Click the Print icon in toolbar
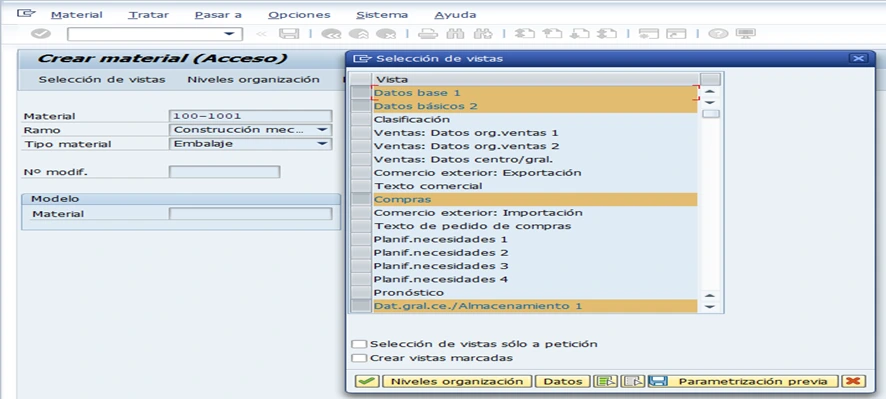Viewport: 886px width, 399px height. pyautogui.click(x=428, y=34)
